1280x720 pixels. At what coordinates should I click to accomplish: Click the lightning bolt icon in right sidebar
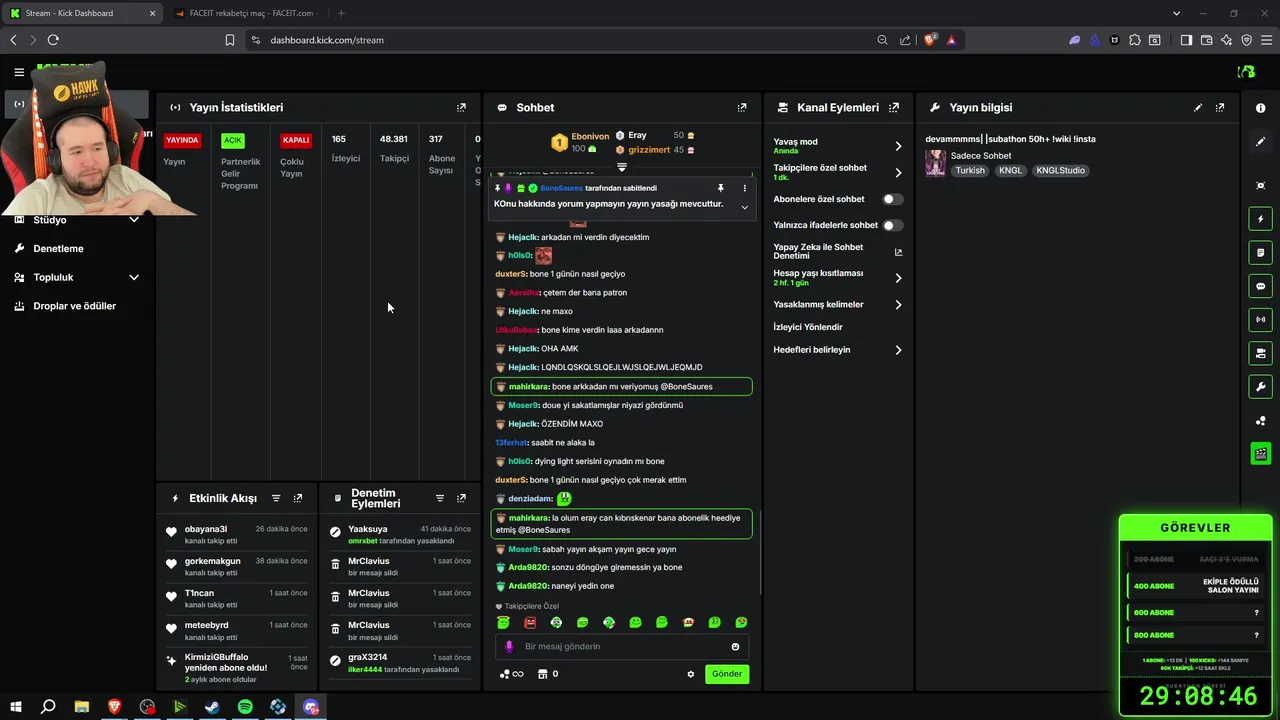click(x=1260, y=219)
